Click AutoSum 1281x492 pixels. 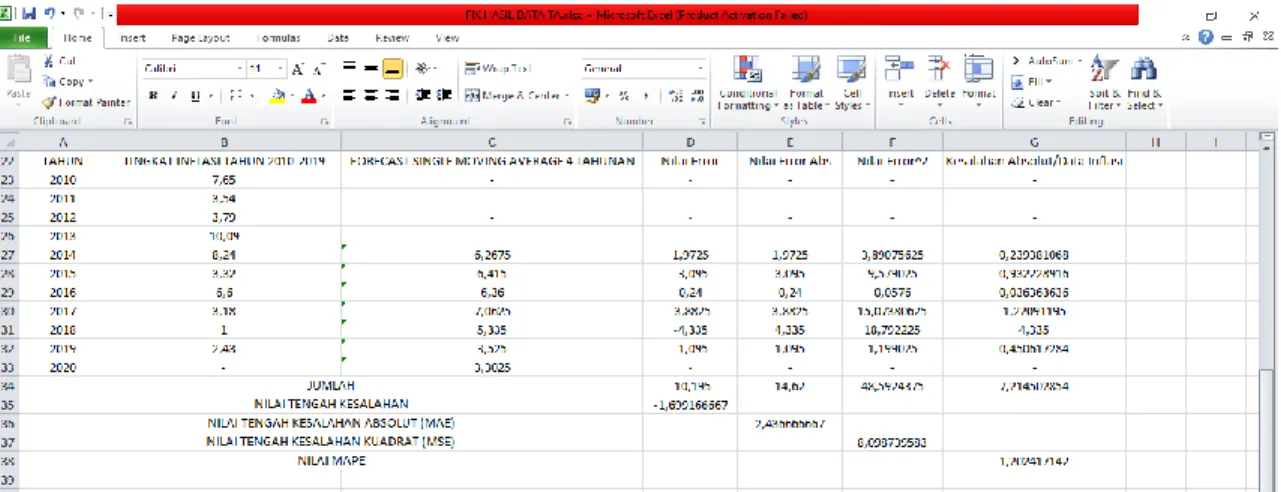(x=1046, y=61)
